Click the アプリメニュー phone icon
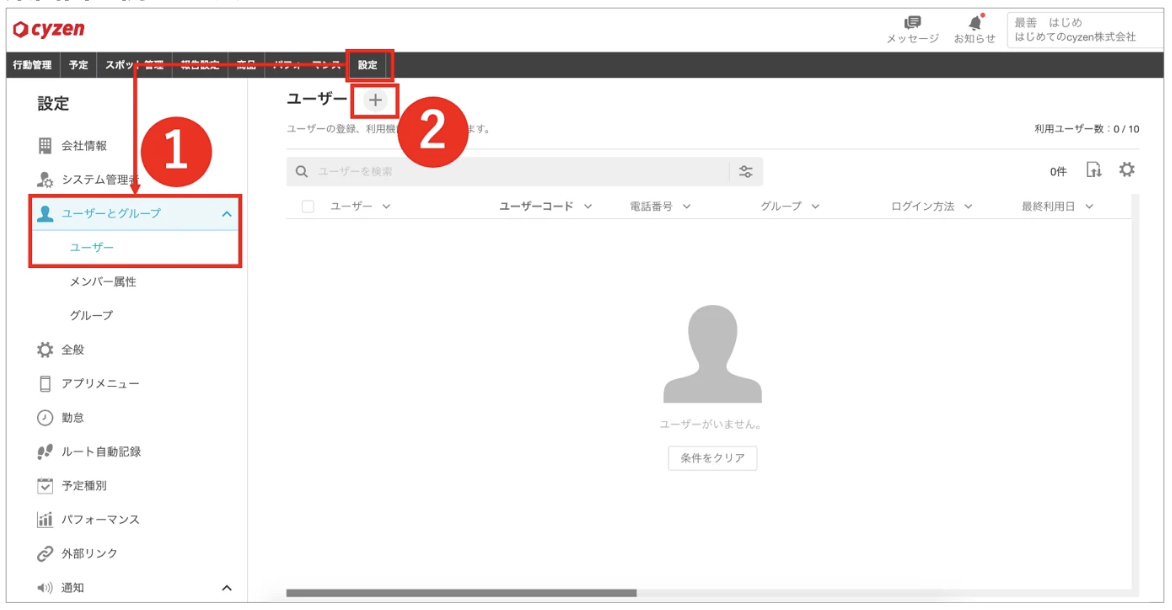This screenshot has height=610, width=1172. tap(45, 383)
